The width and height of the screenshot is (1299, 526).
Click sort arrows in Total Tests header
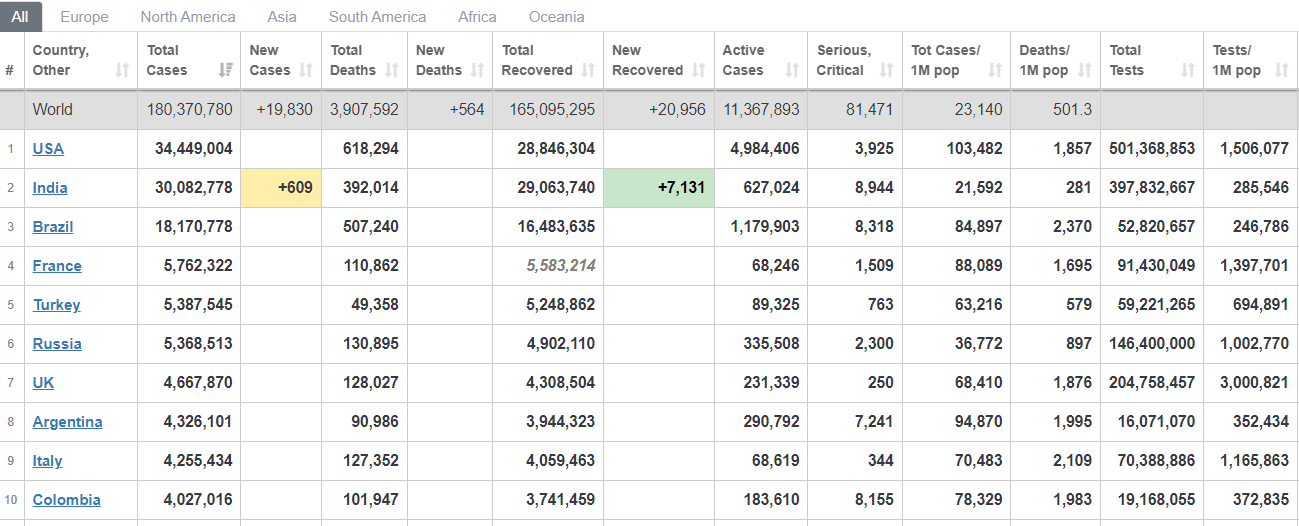(1188, 70)
